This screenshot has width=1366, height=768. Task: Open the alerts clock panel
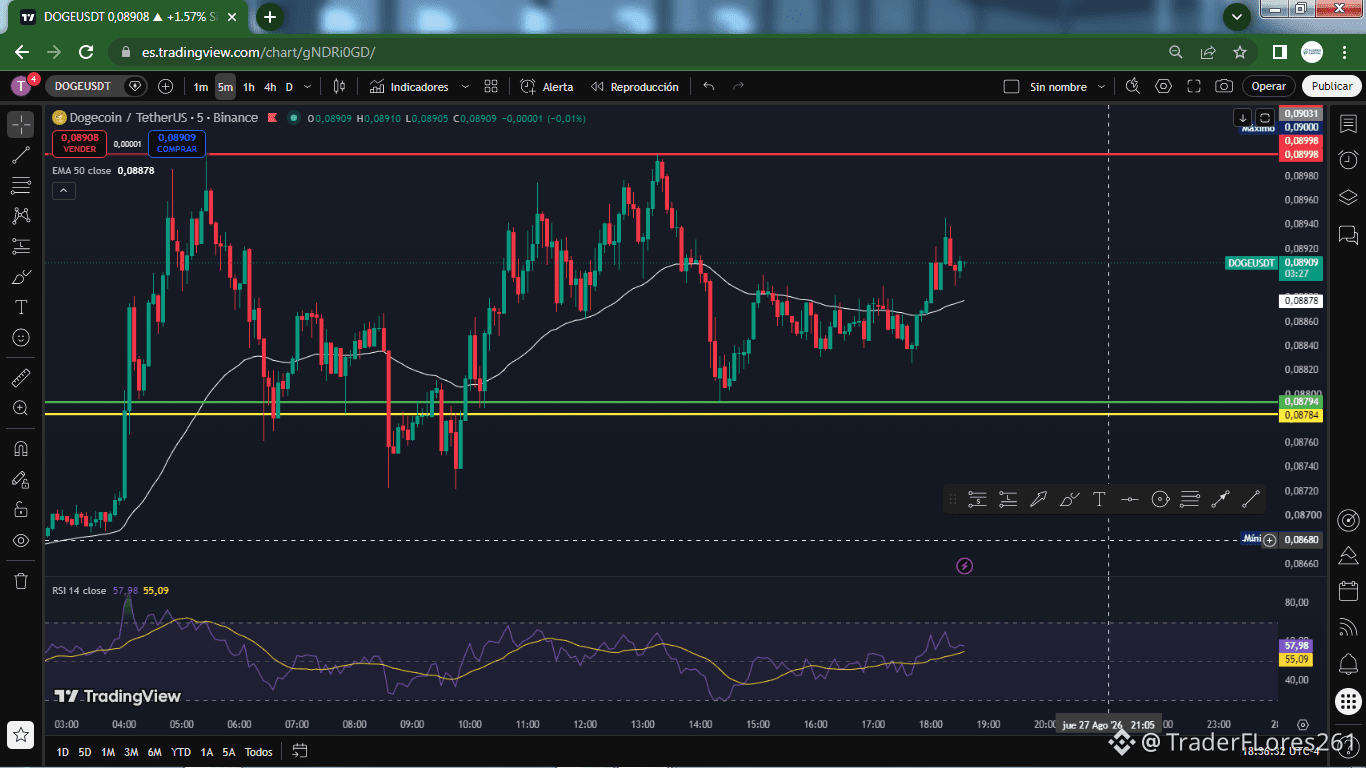(x=1348, y=160)
